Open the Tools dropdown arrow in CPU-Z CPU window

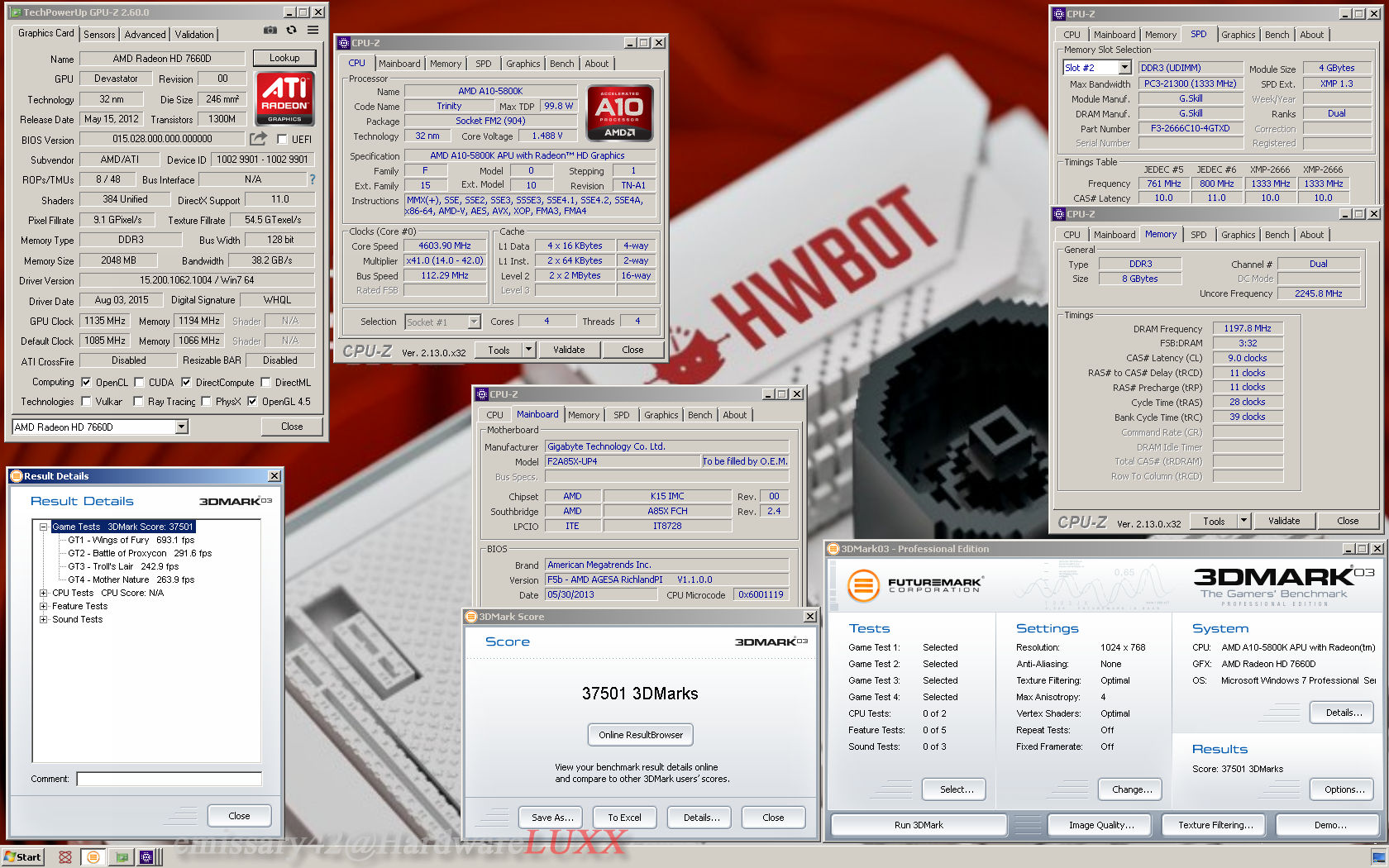point(528,350)
